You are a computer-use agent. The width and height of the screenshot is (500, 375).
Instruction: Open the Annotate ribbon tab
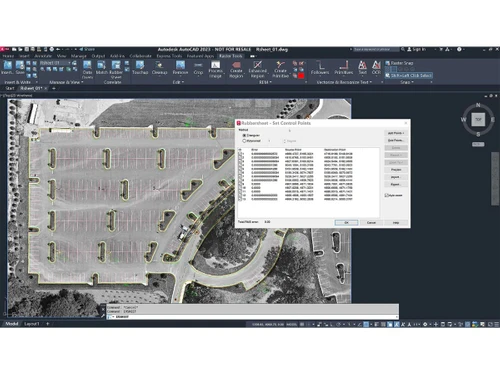[x=43, y=56]
